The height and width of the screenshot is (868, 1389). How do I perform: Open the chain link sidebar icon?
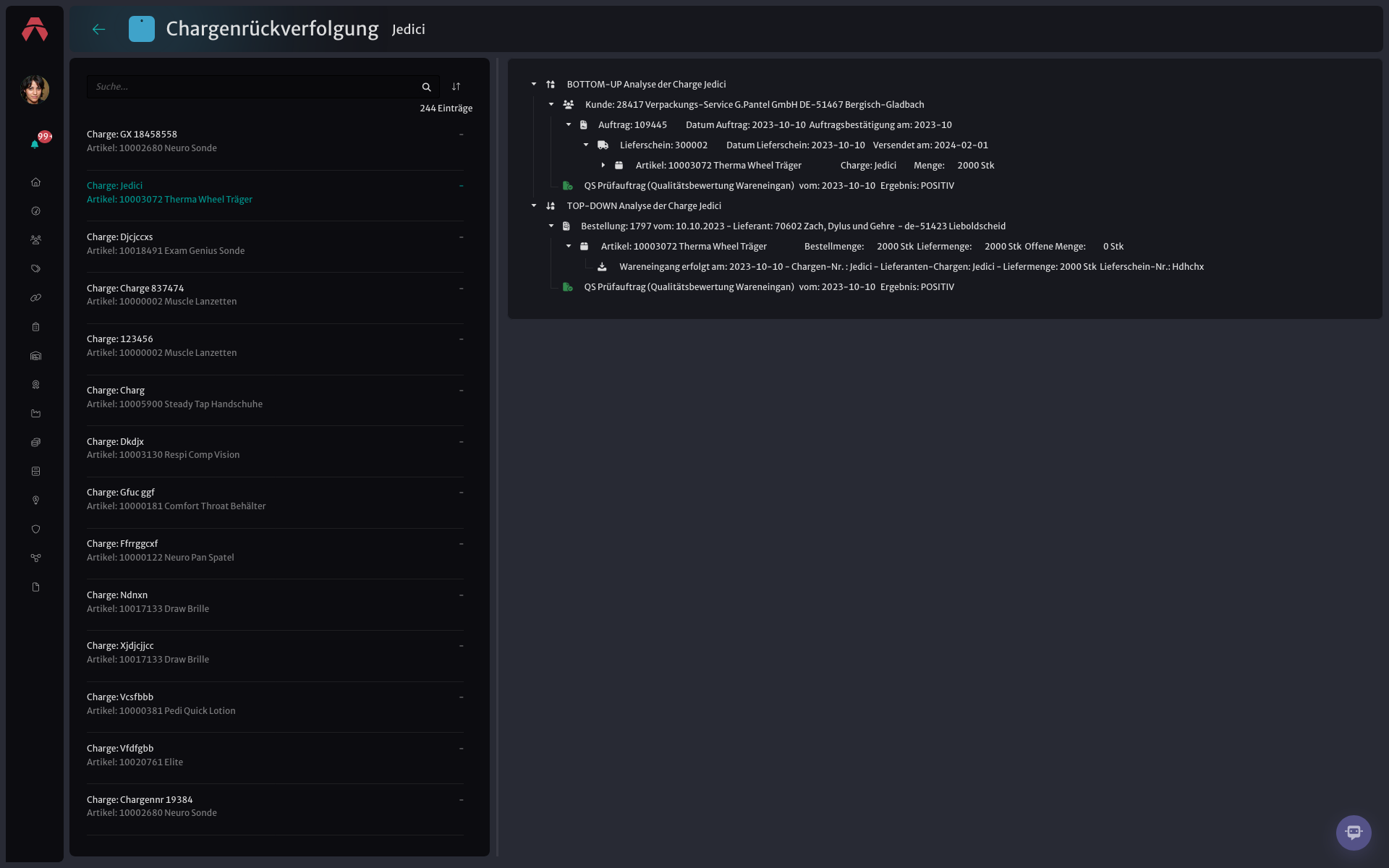tap(35, 298)
